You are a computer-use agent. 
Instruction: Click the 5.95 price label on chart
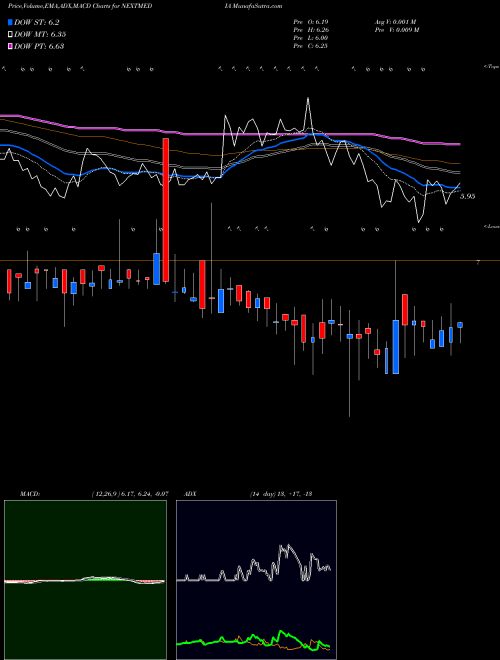(468, 196)
